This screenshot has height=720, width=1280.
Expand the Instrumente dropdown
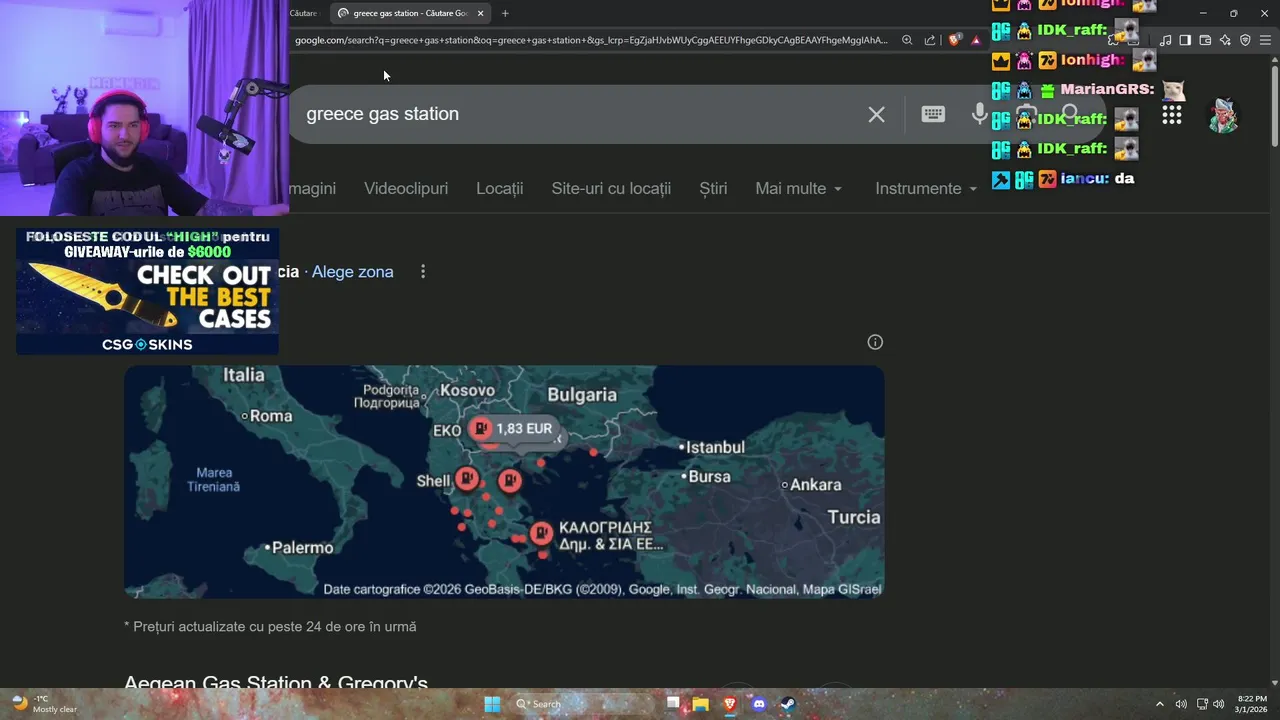click(x=926, y=188)
